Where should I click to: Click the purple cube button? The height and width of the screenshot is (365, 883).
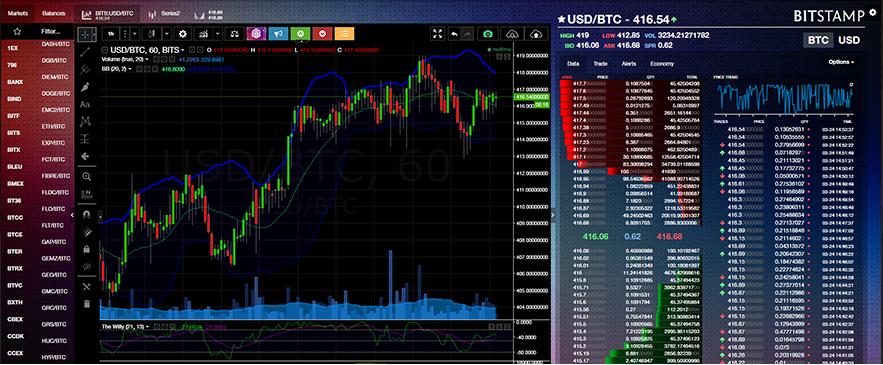256,34
